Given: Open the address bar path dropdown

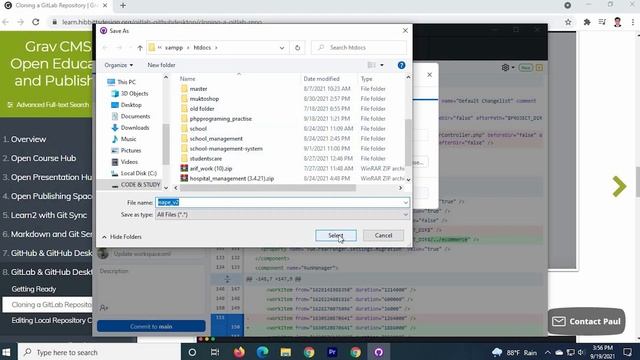Looking at the screenshot, I should tap(282, 48).
